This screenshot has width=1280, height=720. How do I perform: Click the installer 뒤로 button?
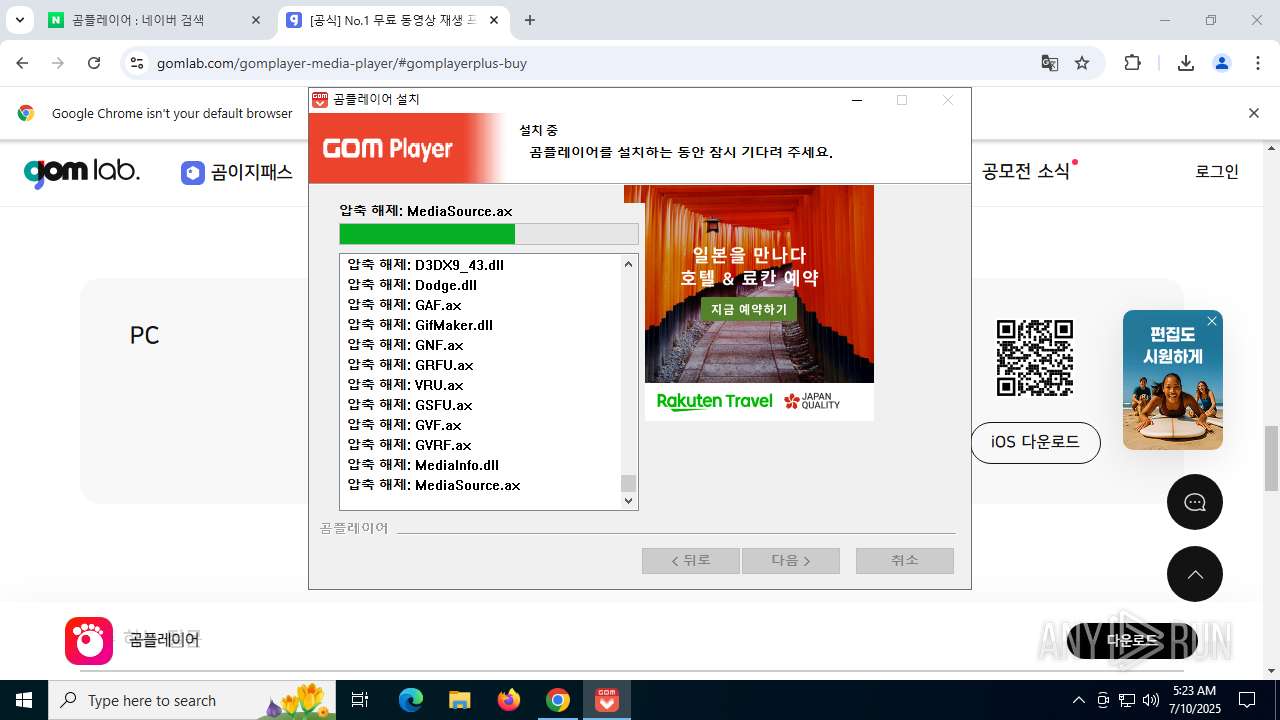tap(691, 561)
